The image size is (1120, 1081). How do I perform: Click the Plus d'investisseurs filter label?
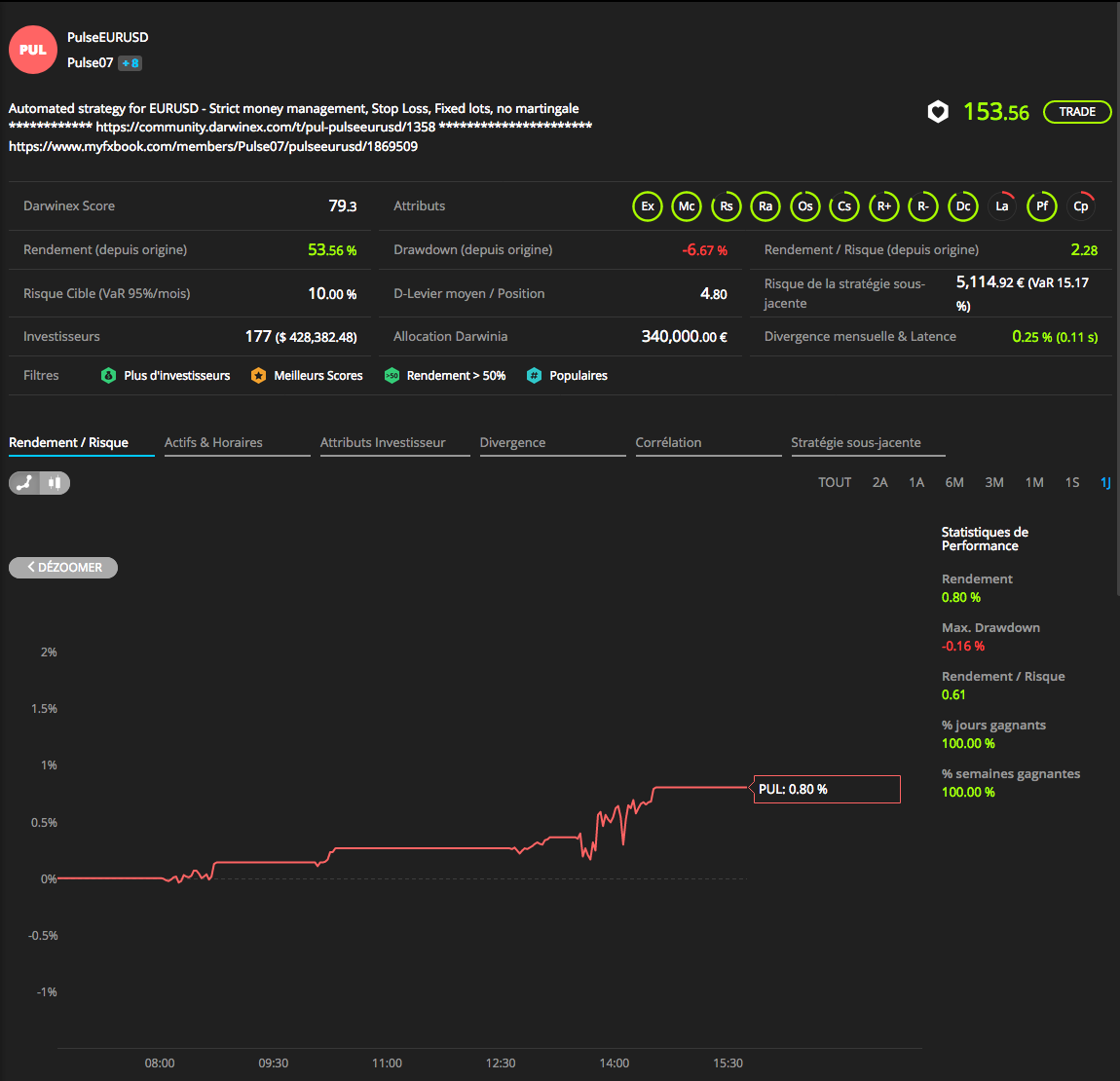point(177,376)
